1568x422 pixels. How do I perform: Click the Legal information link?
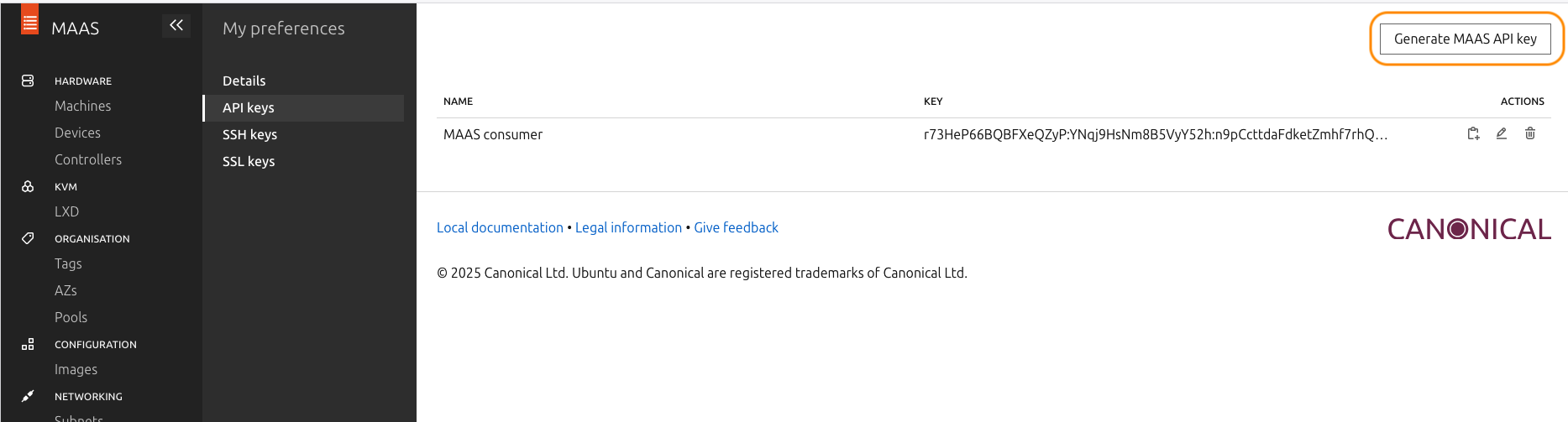pyautogui.click(x=628, y=227)
